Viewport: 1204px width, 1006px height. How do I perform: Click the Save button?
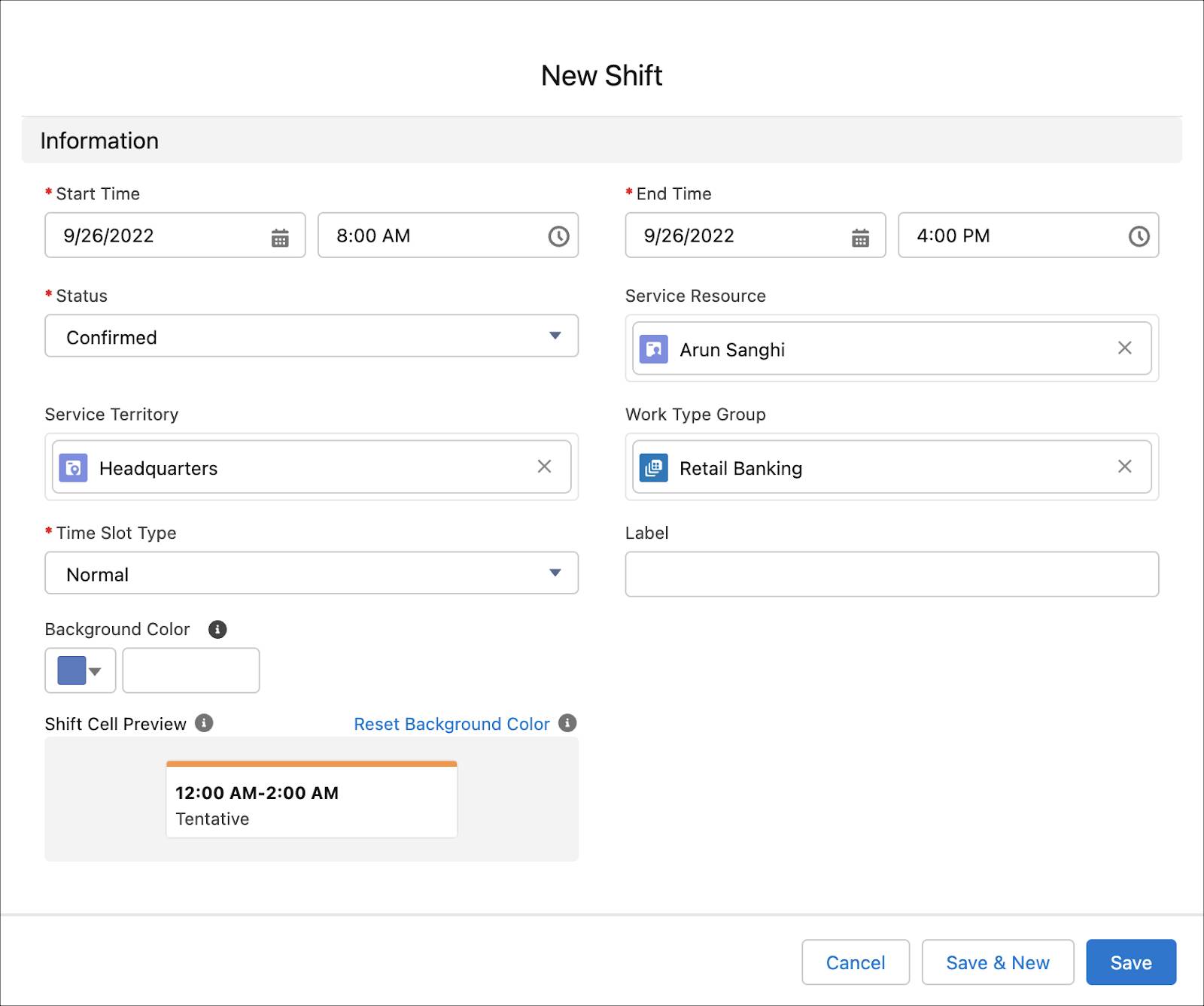tap(1130, 962)
